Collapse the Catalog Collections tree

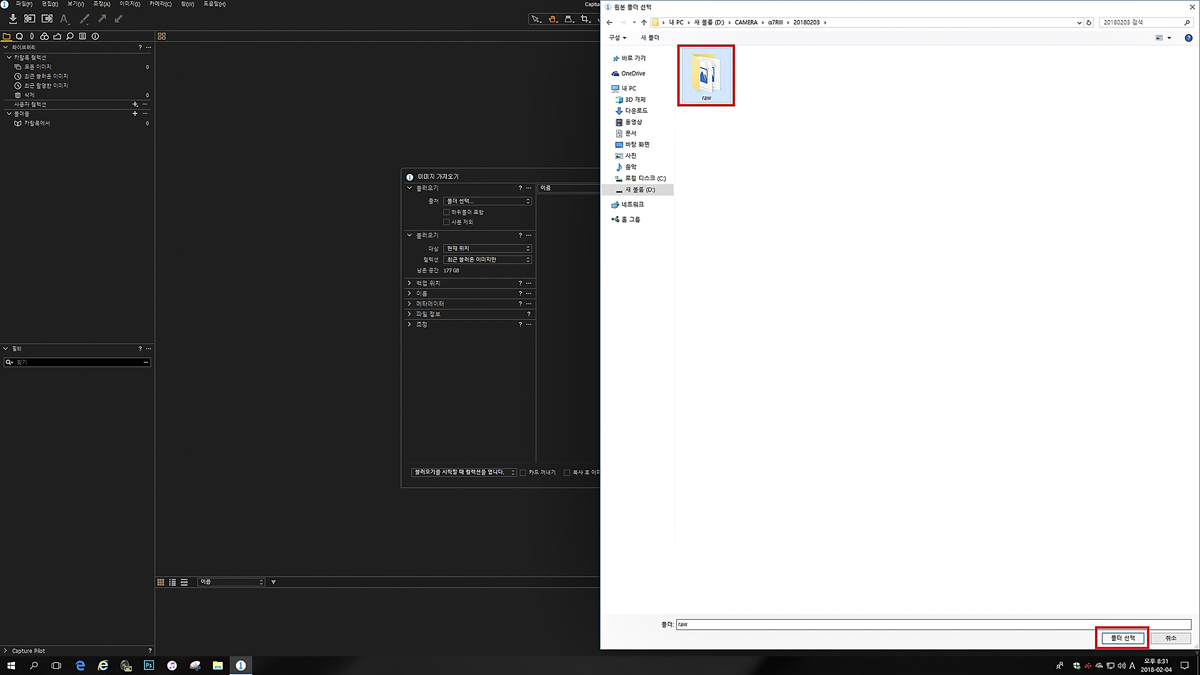tap(9, 57)
